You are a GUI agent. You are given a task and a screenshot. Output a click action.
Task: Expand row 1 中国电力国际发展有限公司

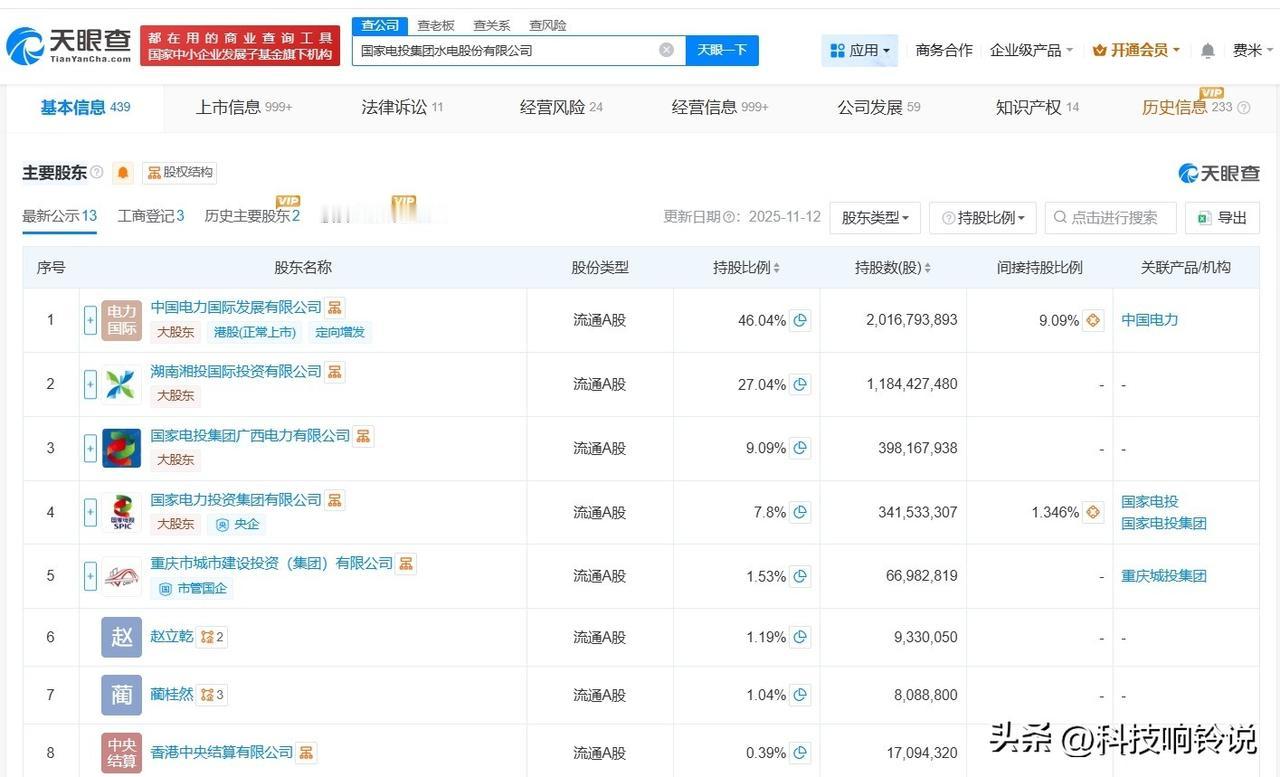coord(90,320)
